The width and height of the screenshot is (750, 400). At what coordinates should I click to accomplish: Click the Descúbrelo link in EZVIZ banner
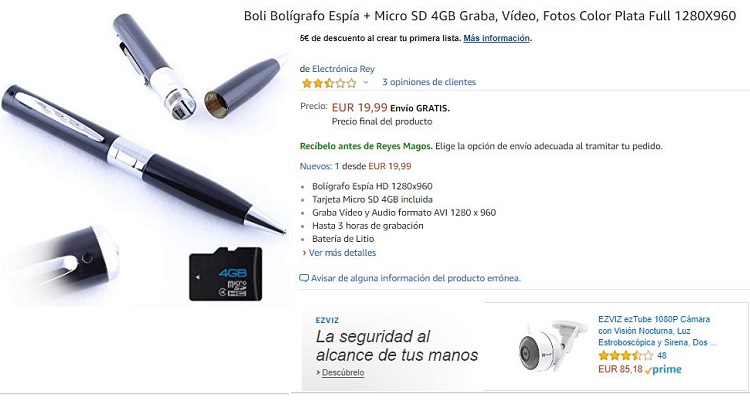(343, 372)
